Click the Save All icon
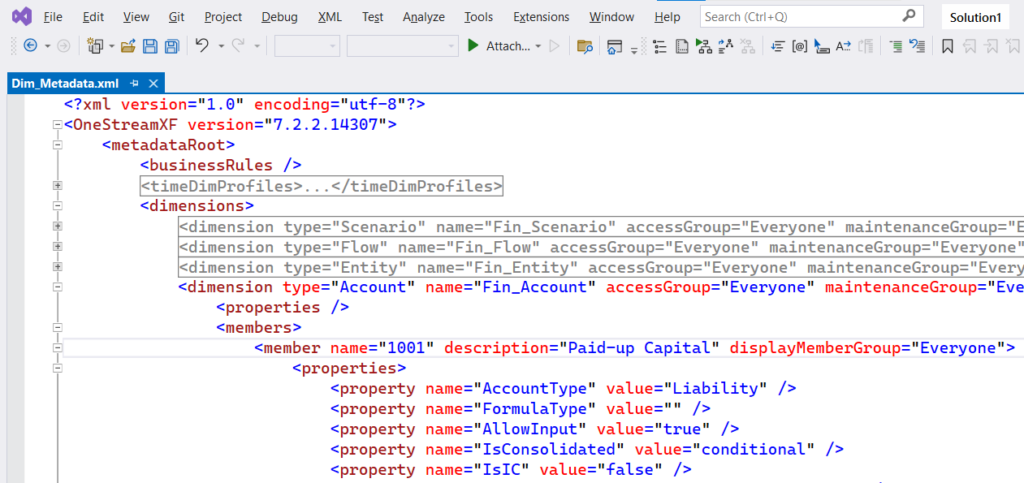 click(171, 46)
